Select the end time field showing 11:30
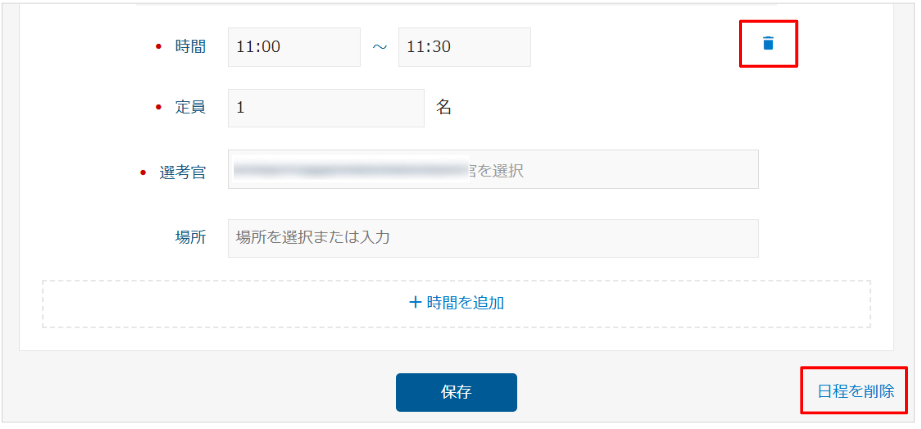Image resolution: width=921 pixels, height=429 pixels. click(463, 47)
